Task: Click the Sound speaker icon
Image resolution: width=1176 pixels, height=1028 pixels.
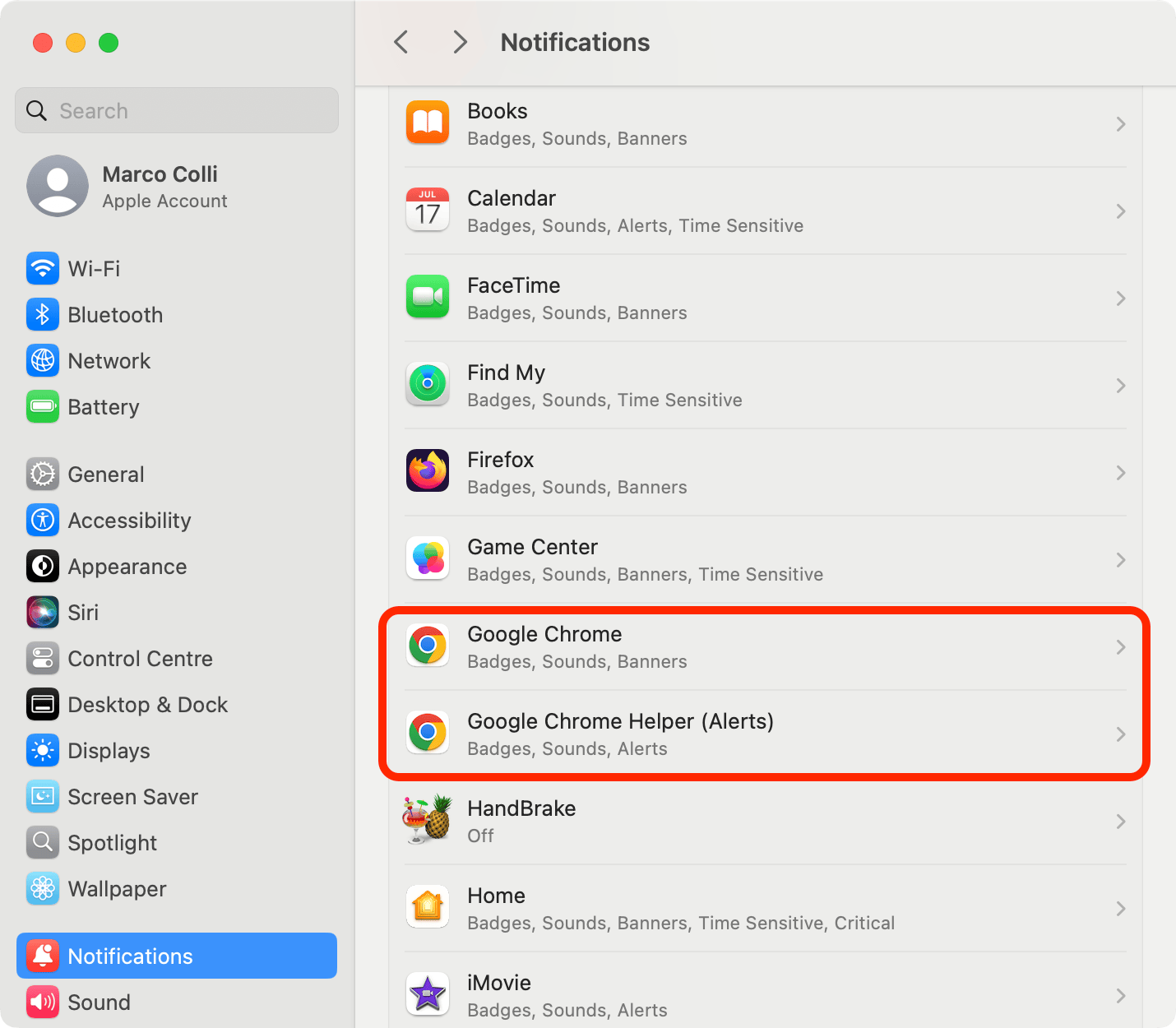Action: (43, 1003)
